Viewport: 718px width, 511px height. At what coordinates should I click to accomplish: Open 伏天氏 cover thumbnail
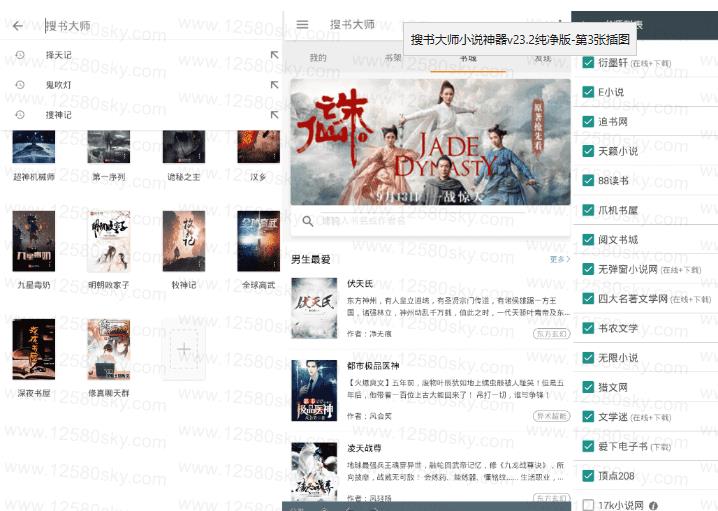pos(314,308)
